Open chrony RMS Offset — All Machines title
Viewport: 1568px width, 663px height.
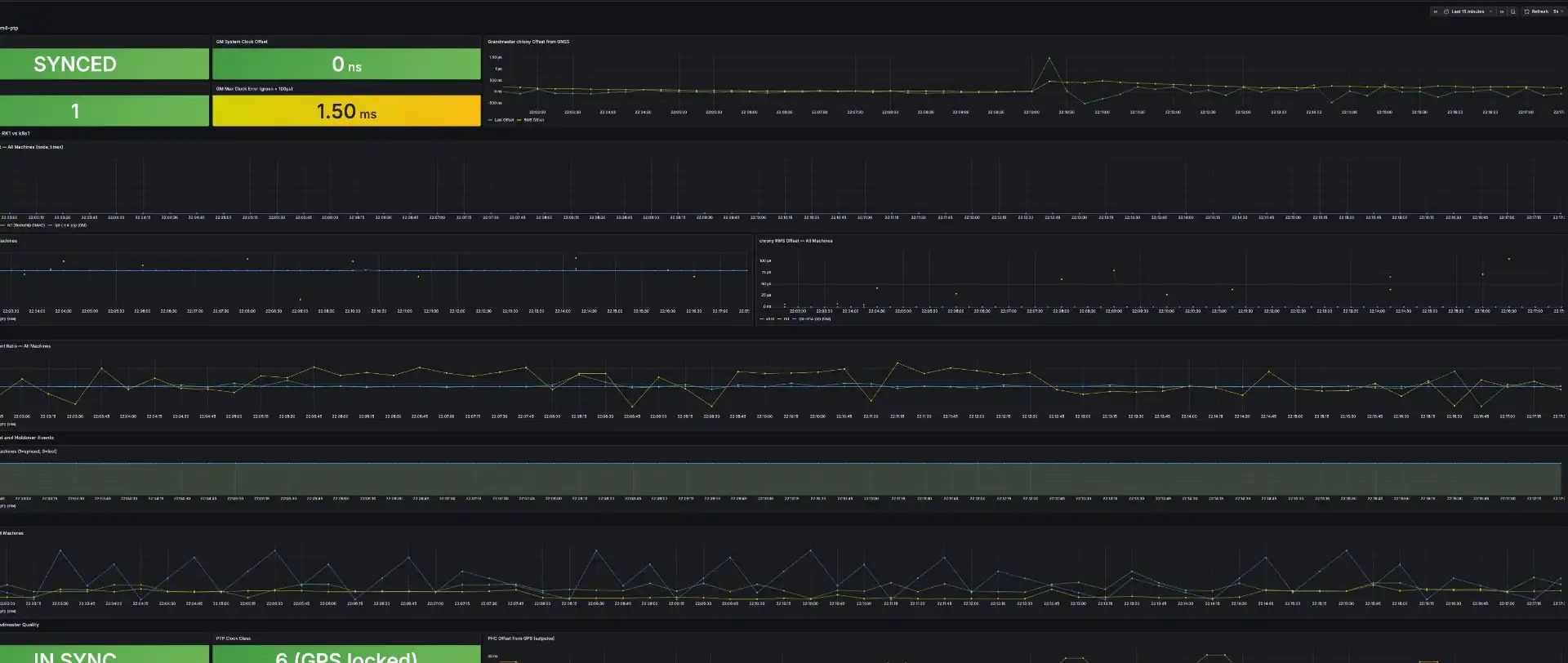[x=795, y=241]
